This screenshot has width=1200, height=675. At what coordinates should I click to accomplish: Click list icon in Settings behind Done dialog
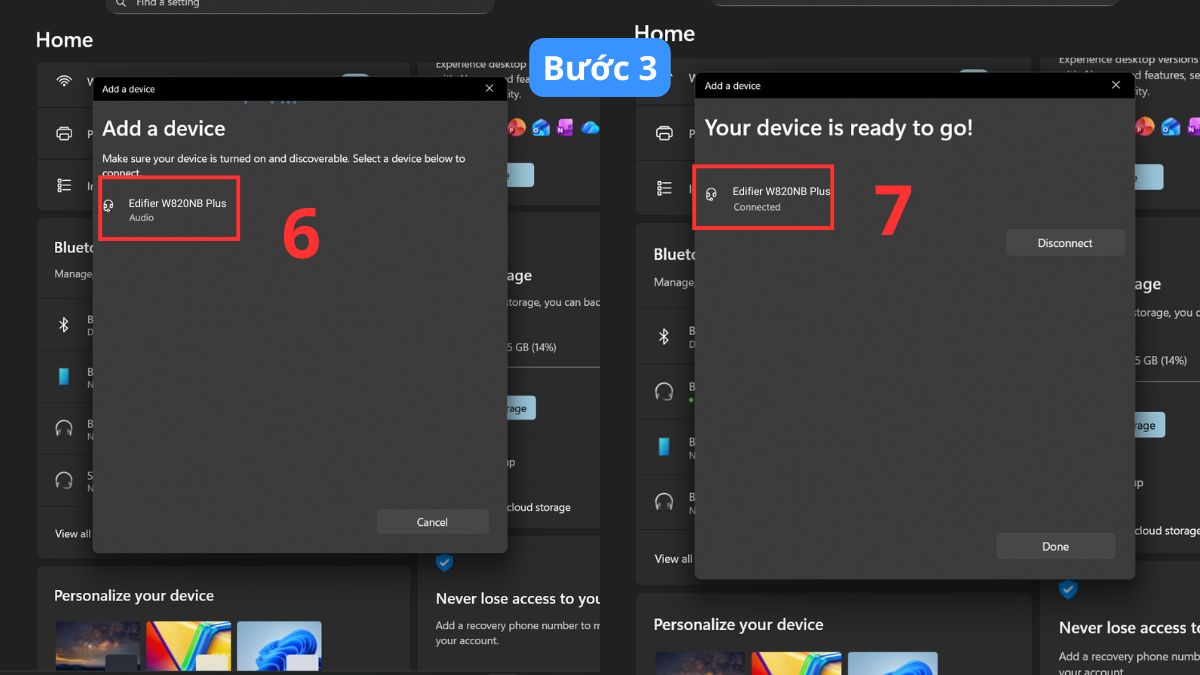click(x=664, y=188)
